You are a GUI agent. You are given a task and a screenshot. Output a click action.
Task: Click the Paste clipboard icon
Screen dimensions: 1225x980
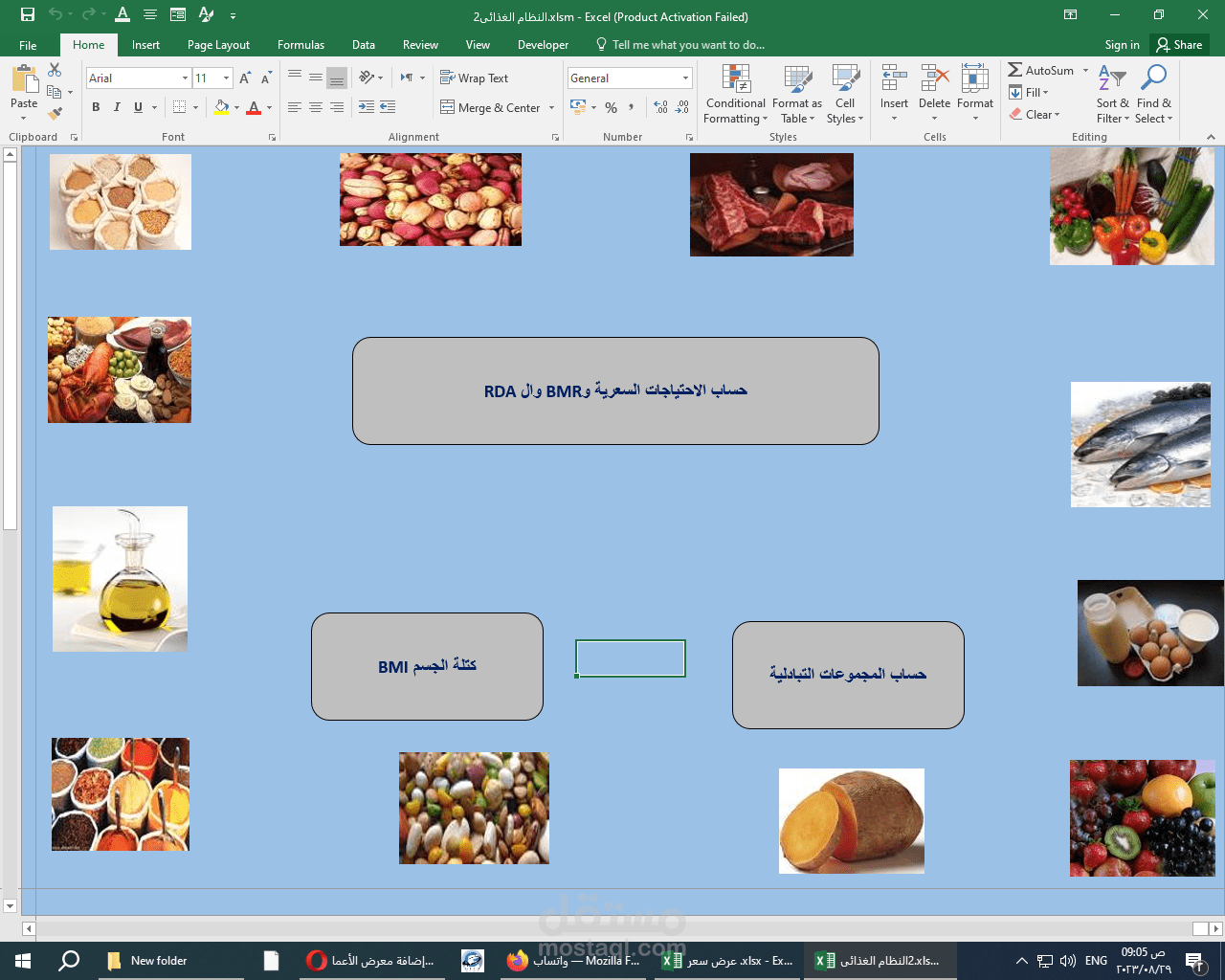(24, 80)
